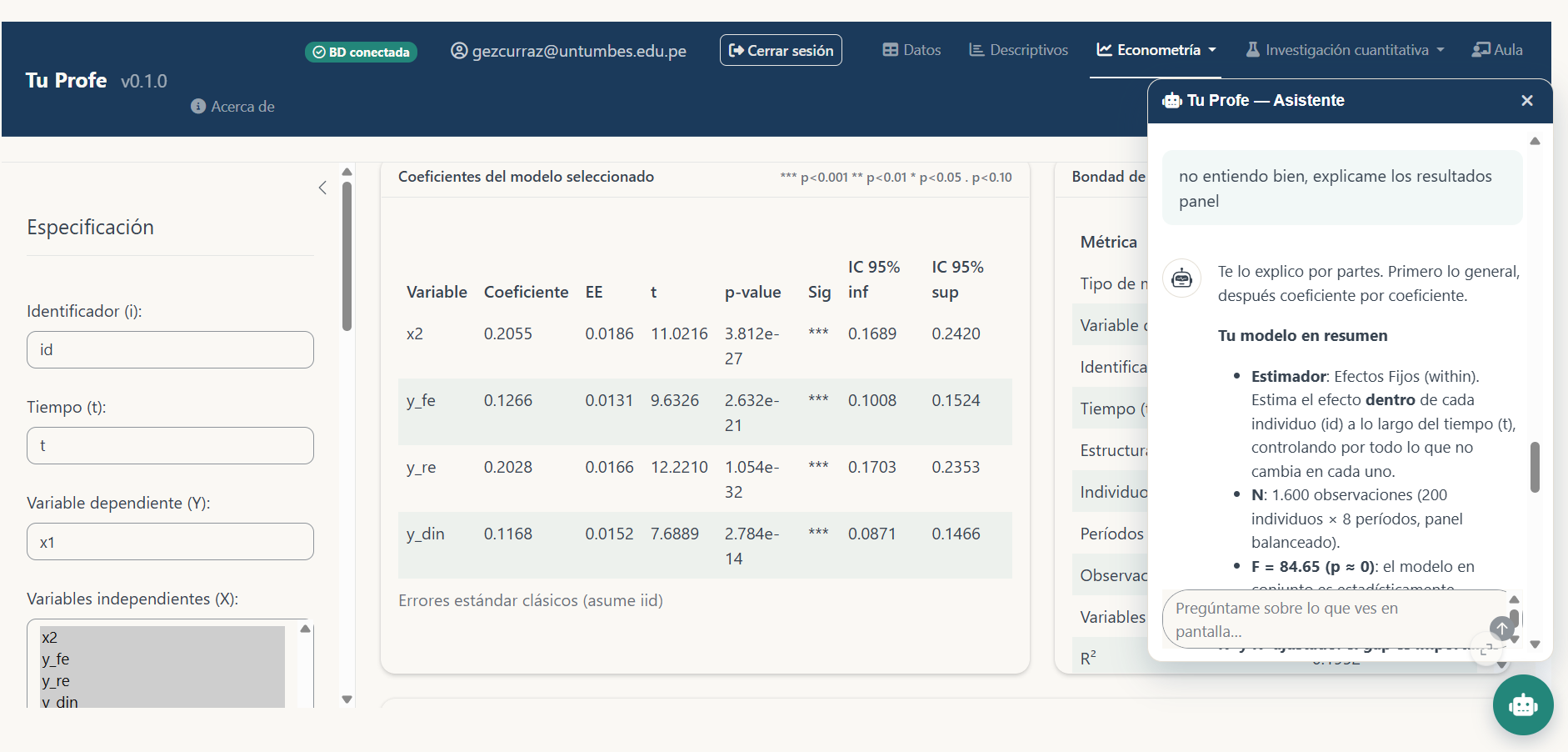The width and height of the screenshot is (1568, 752).
Task: Click the send arrow button in the chat
Action: coord(1501,628)
